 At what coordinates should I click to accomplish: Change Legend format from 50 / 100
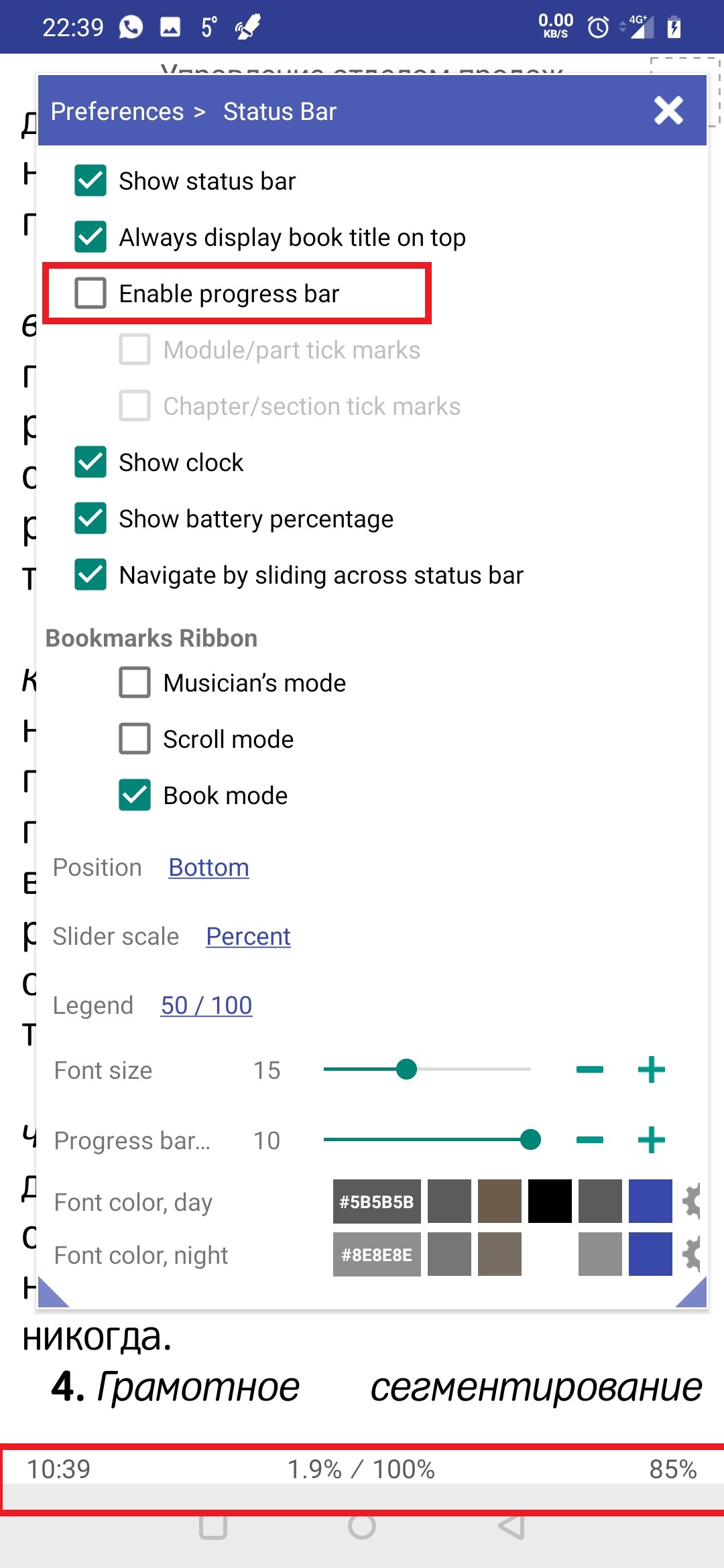tap(206, 1006)
